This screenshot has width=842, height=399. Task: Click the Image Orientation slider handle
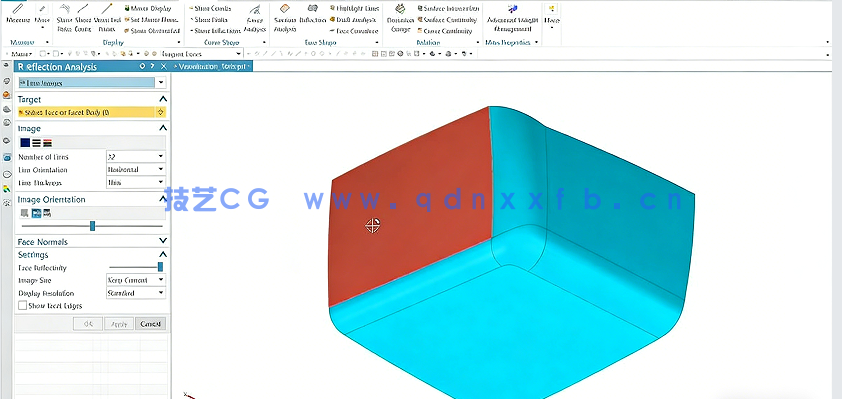click(92, 226)
